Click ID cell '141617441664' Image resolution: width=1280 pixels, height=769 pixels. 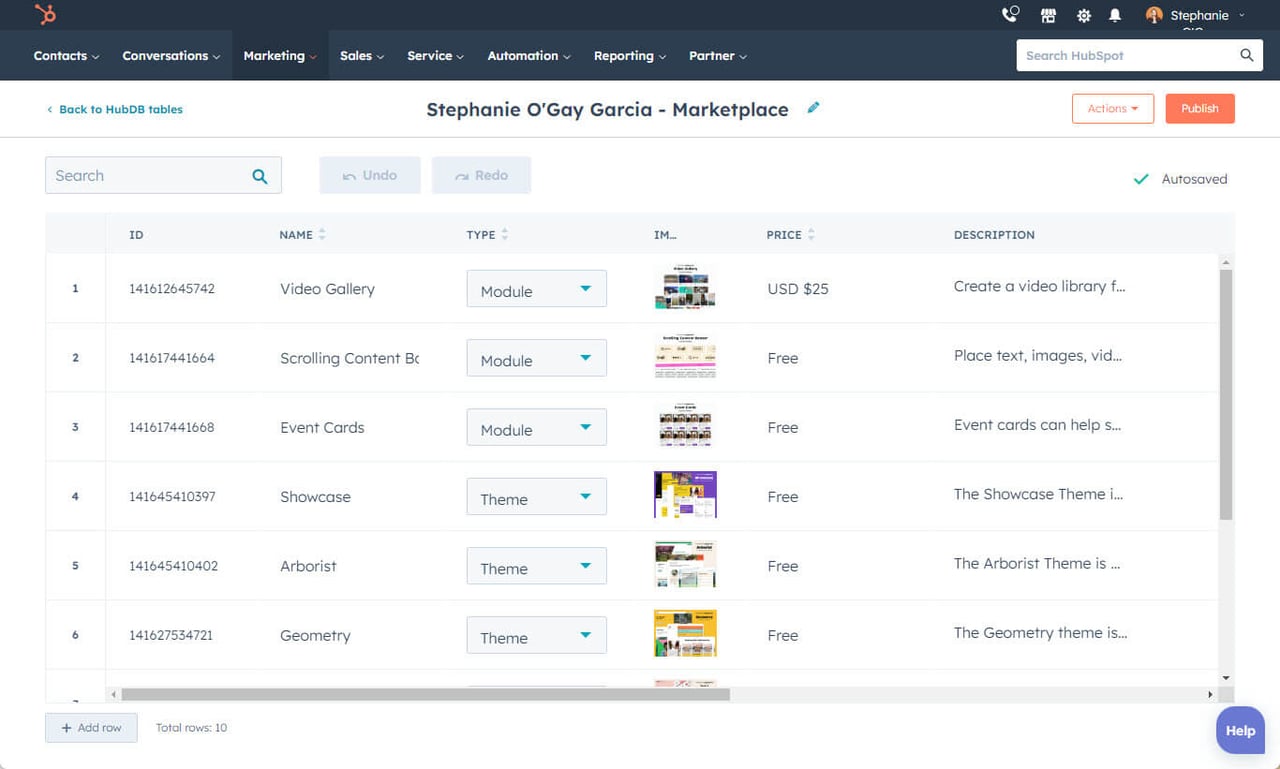point(172,358)
